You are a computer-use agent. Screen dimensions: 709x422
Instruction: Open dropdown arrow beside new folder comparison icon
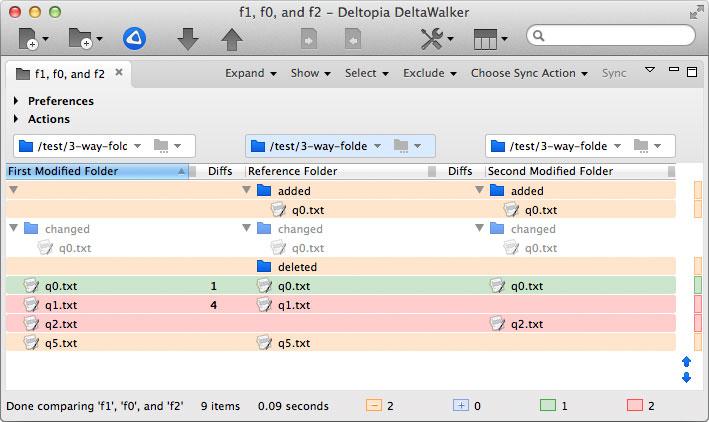tap(99, 39)
